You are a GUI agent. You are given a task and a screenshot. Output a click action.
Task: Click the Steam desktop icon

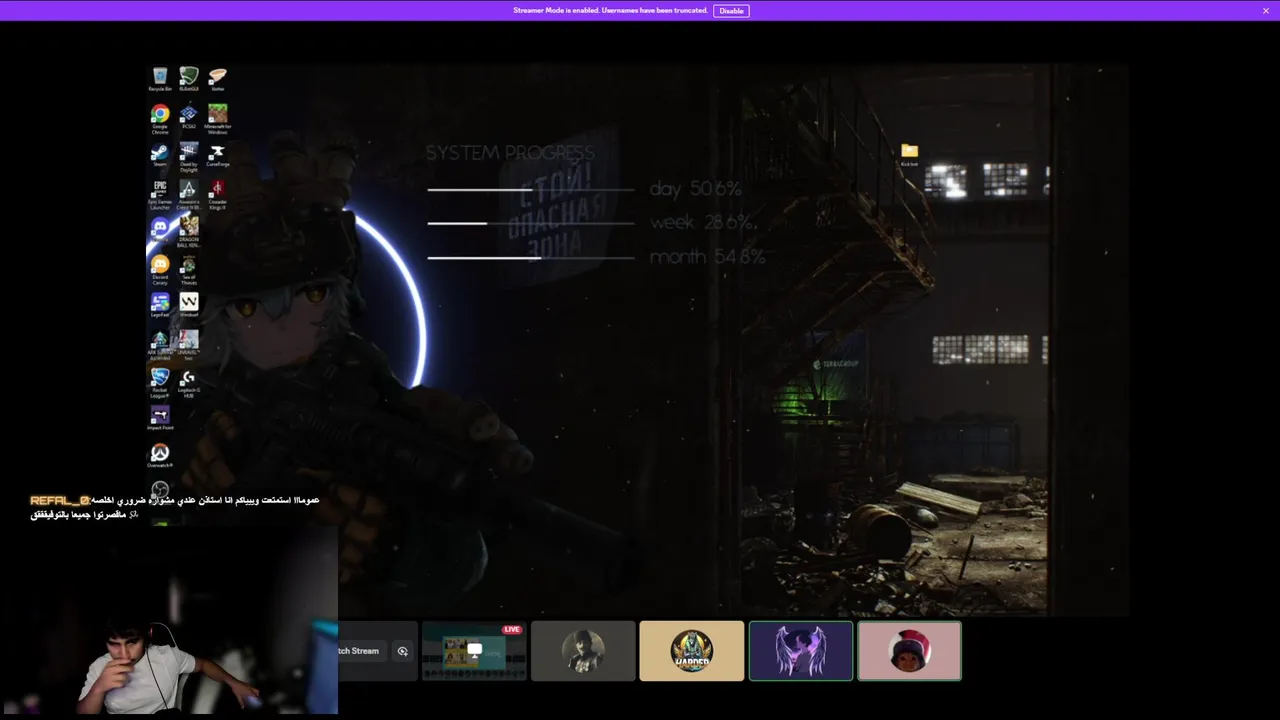click(x=160, y=156)
